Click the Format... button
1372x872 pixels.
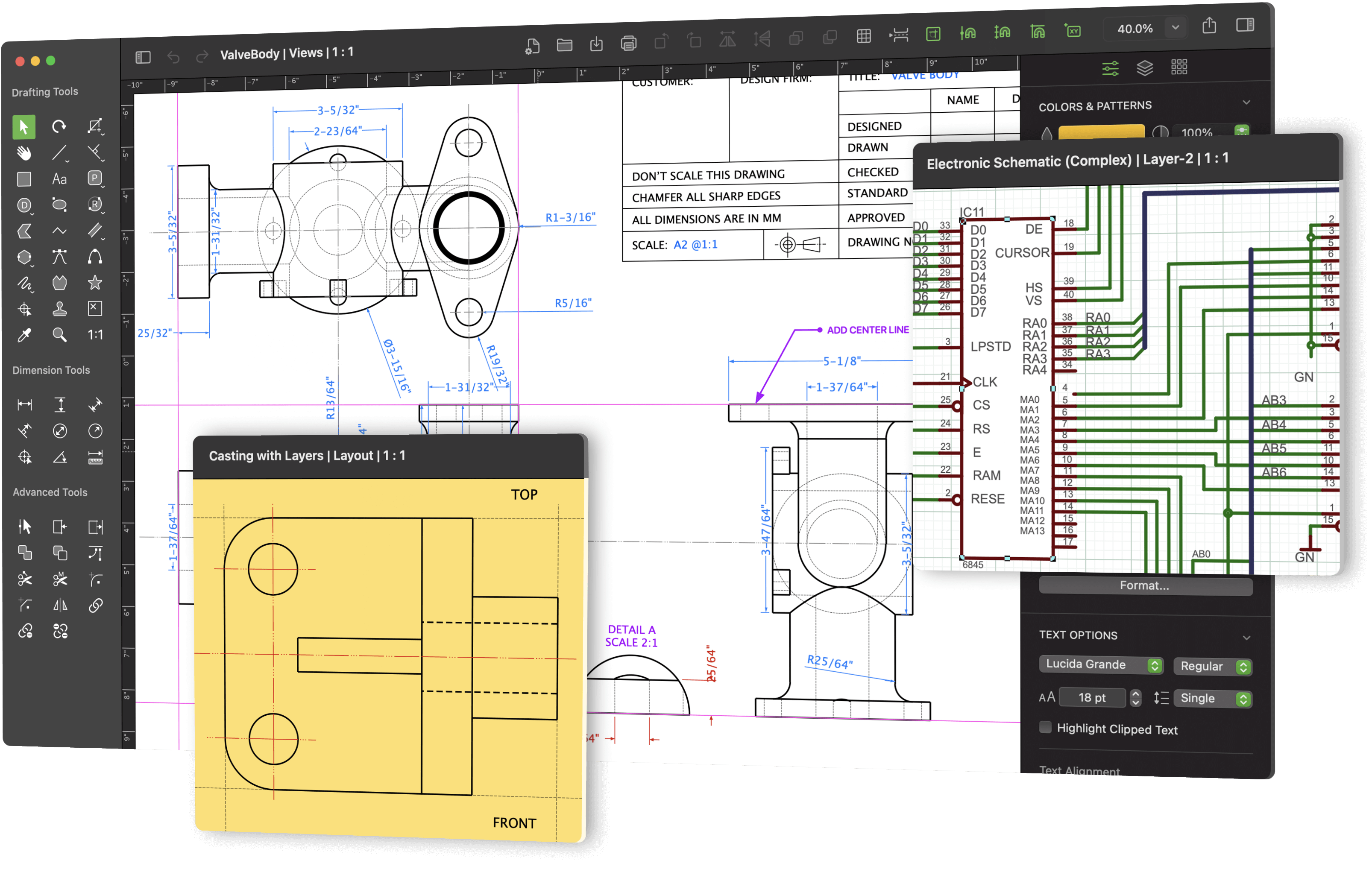coord(1144,585)
